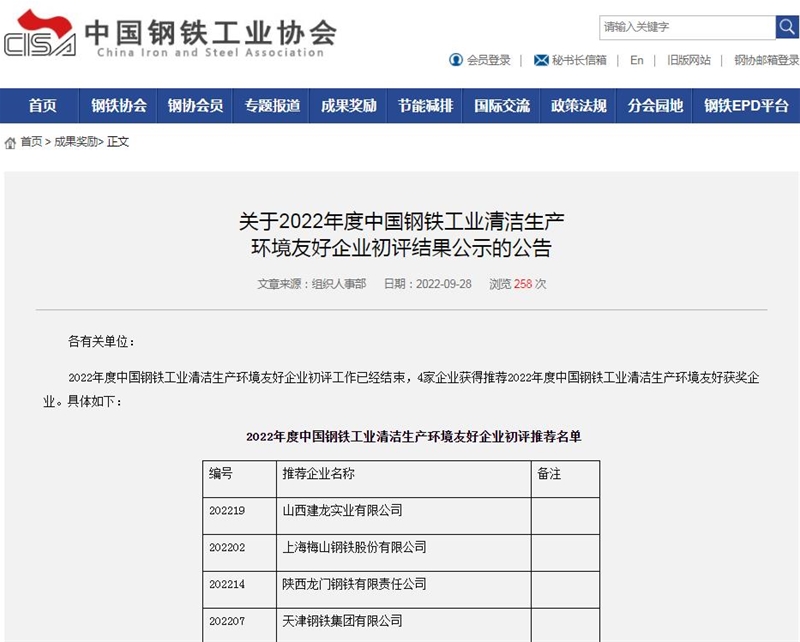Open the 钢铁协会 navigation menu
This screenshot has height=642, width=800.
click(119, 106)
